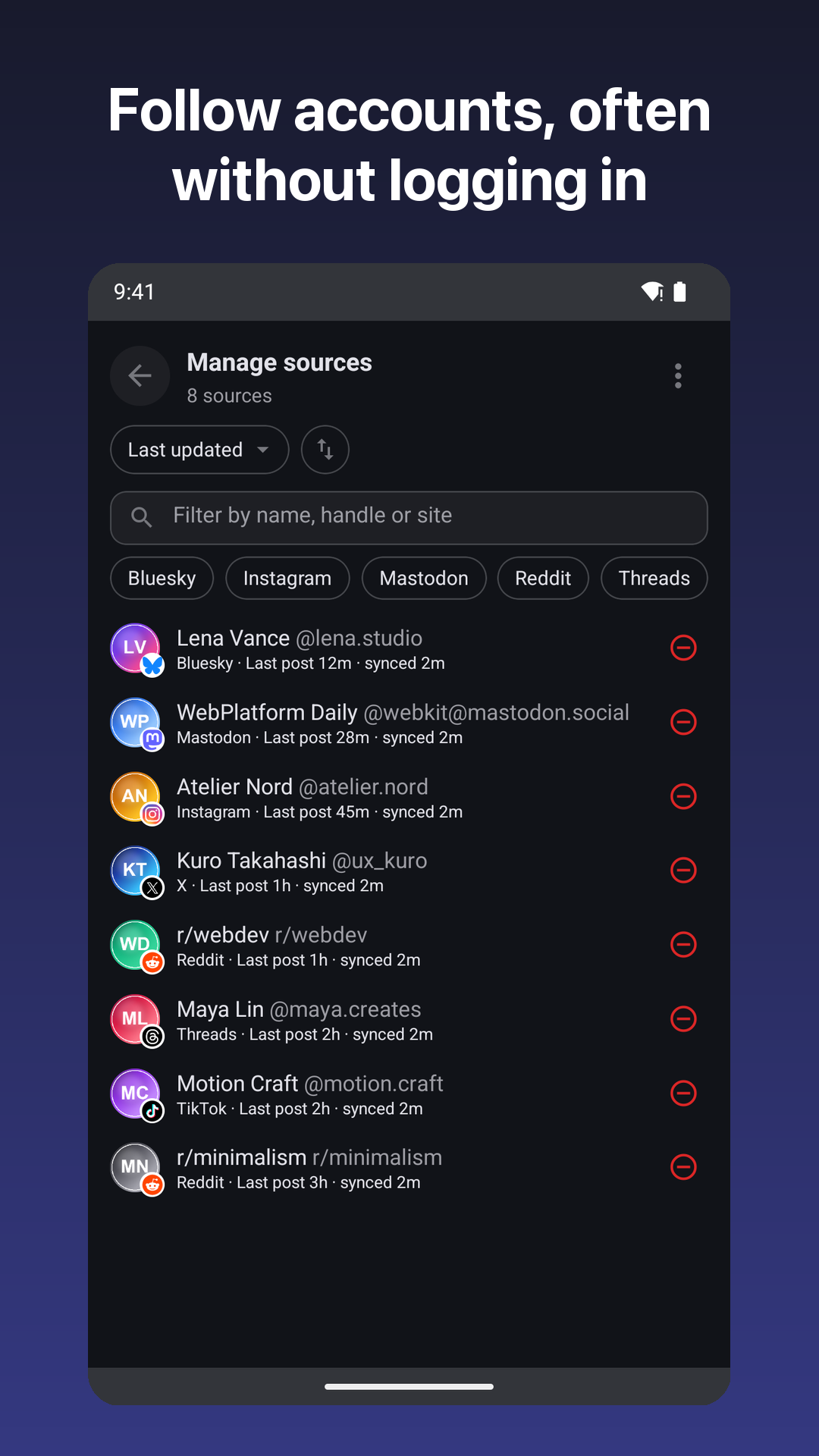This screenshot has height=1456, width=819.
Task: Filter sources by Reddit chip
Action: coord(543,578)
